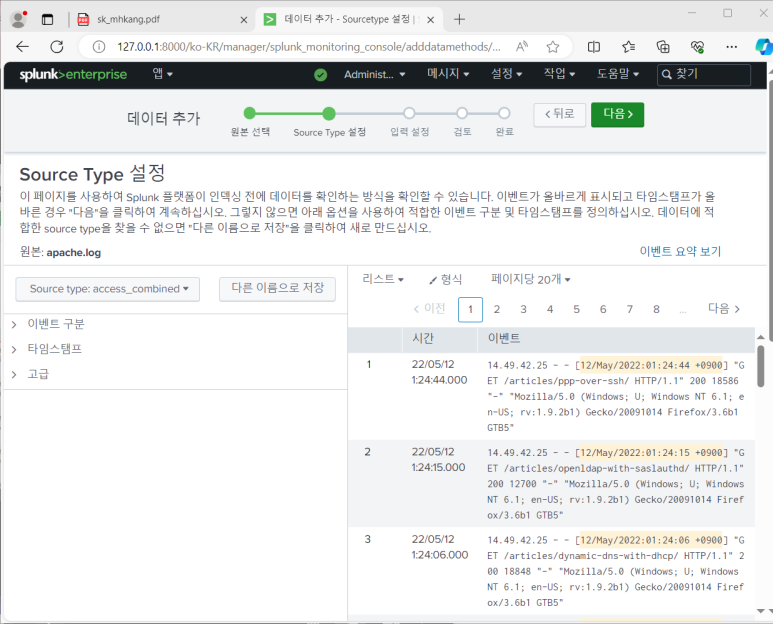Expand the 이벤트 구분 section
Viewport: 773px width, 624px height.
click(48, 324)
